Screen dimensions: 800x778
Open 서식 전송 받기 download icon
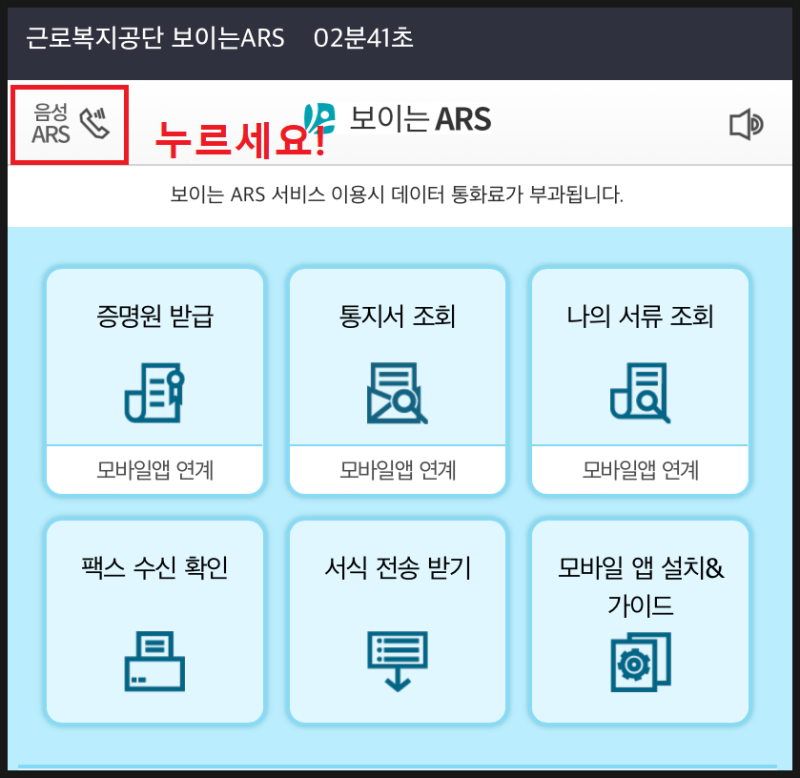(x=397, y=661)
